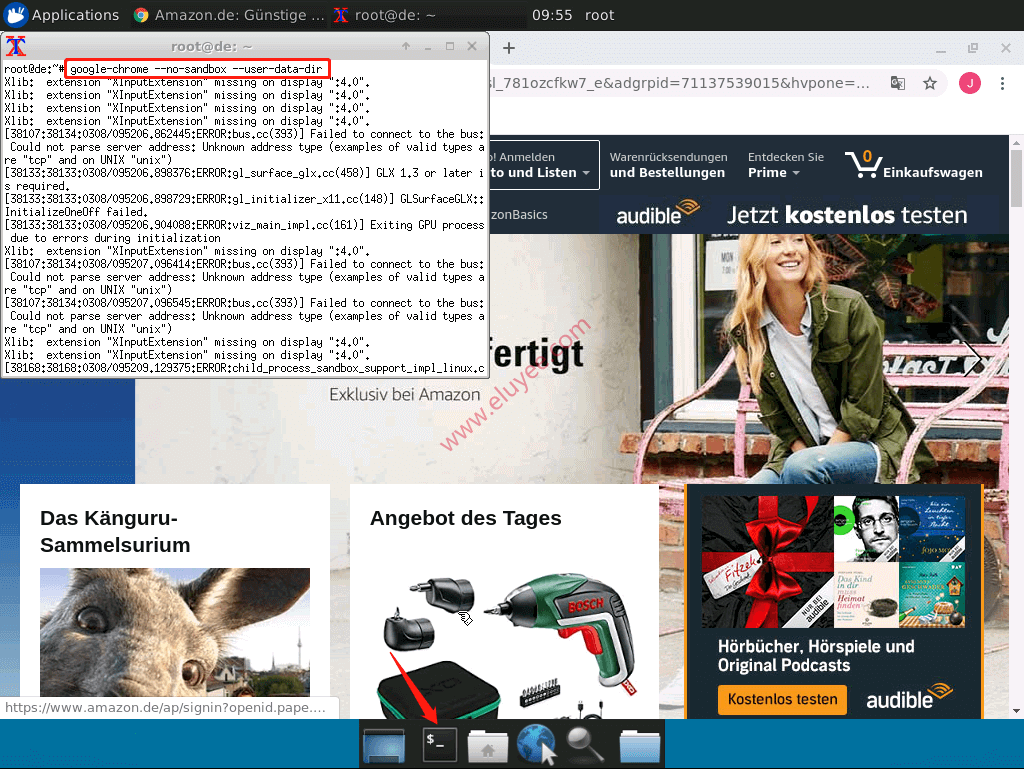Open the globe web browser in the taskbar
This screenshot has height=769, width=1024.
click(x=536, y=744)
